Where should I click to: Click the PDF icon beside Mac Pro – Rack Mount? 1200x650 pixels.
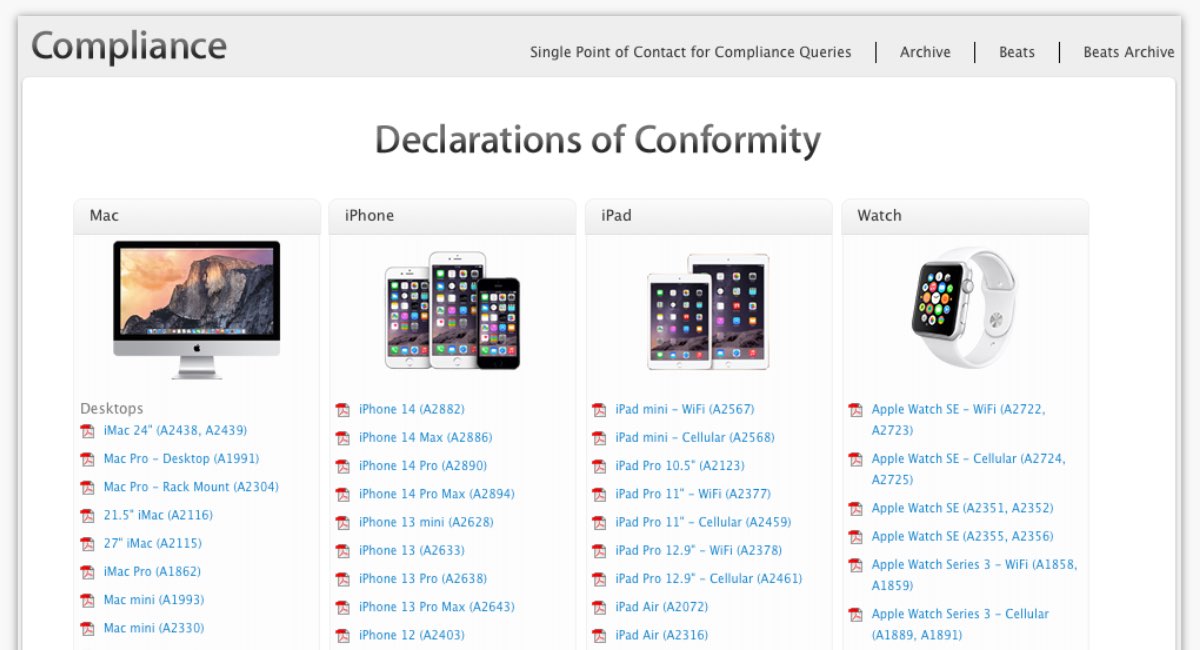point(87,488)
